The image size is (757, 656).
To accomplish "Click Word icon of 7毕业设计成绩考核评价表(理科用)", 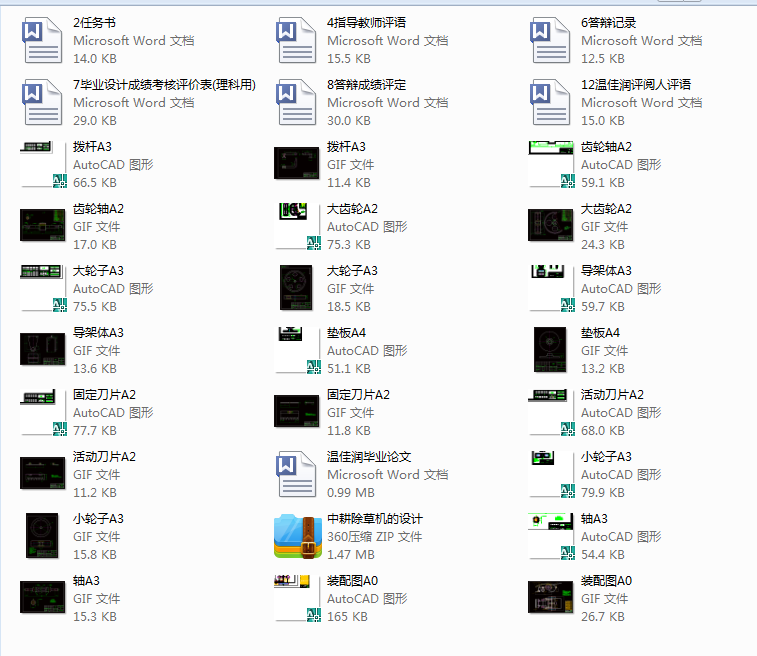I will (42, 102).
